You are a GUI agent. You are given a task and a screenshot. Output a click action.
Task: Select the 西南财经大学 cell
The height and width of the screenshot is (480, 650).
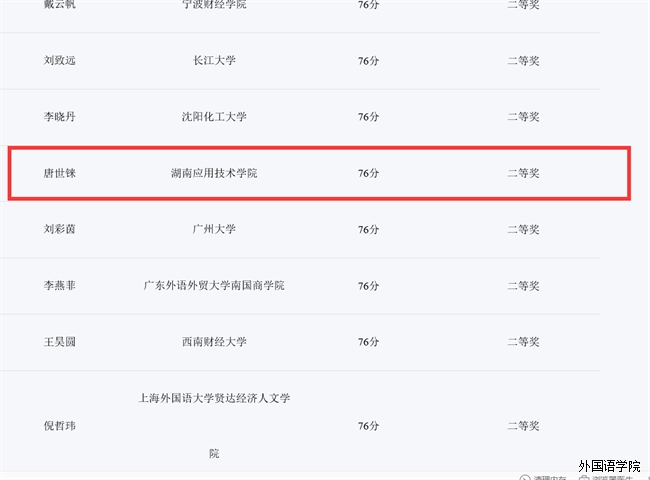[214, 342]
